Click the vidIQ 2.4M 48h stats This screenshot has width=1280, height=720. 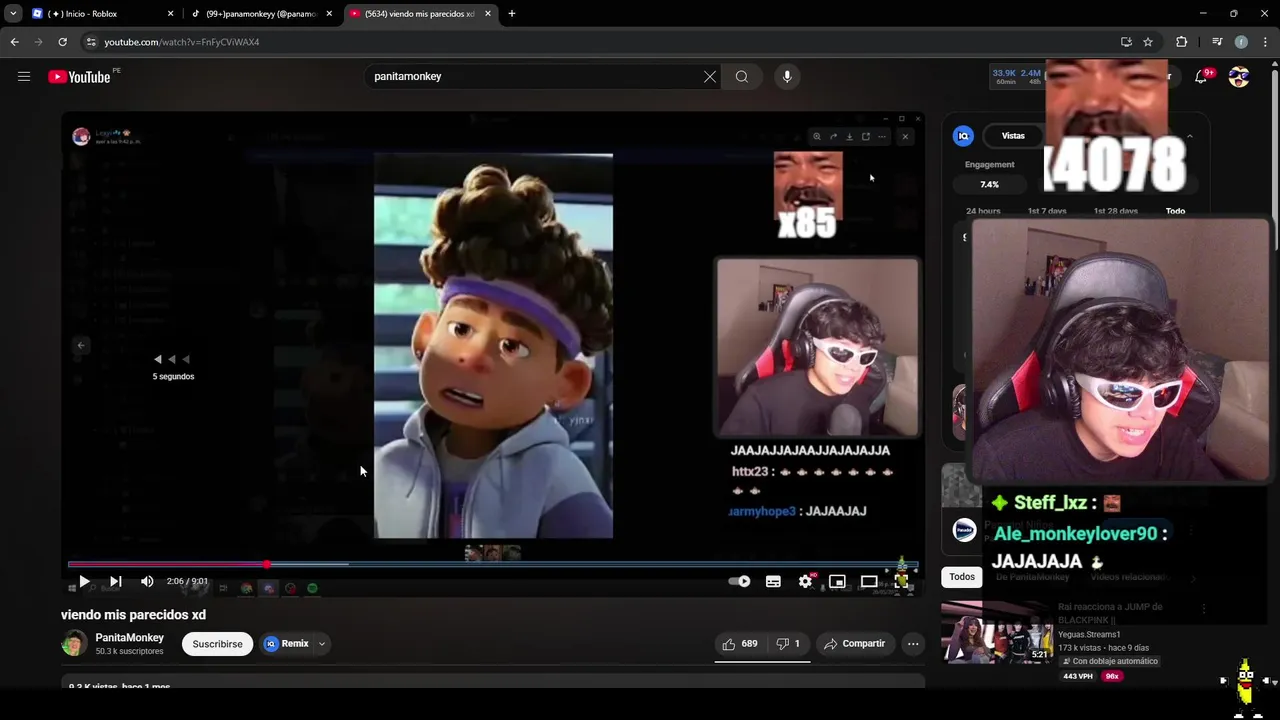(x=1030, y=76)
